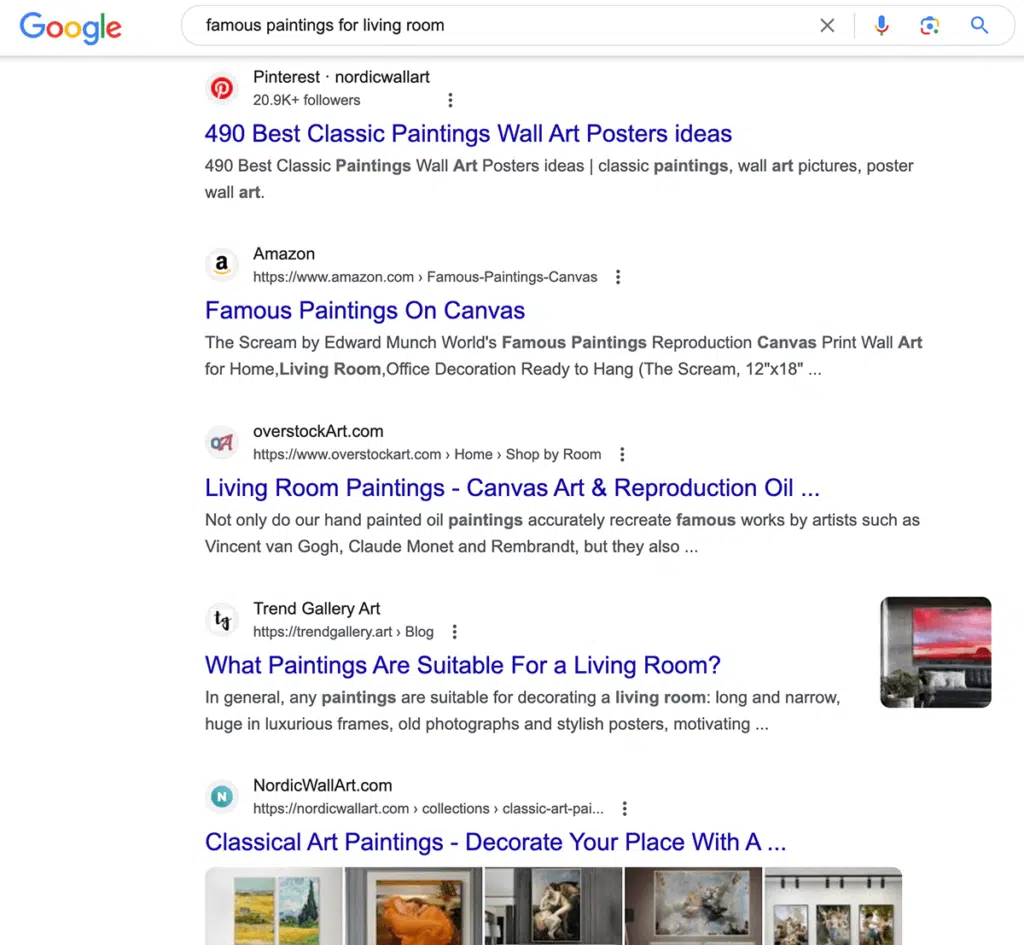Click the Google logo
The width and height of the screenshot is (1024, 945).
(x=70, y=28)
